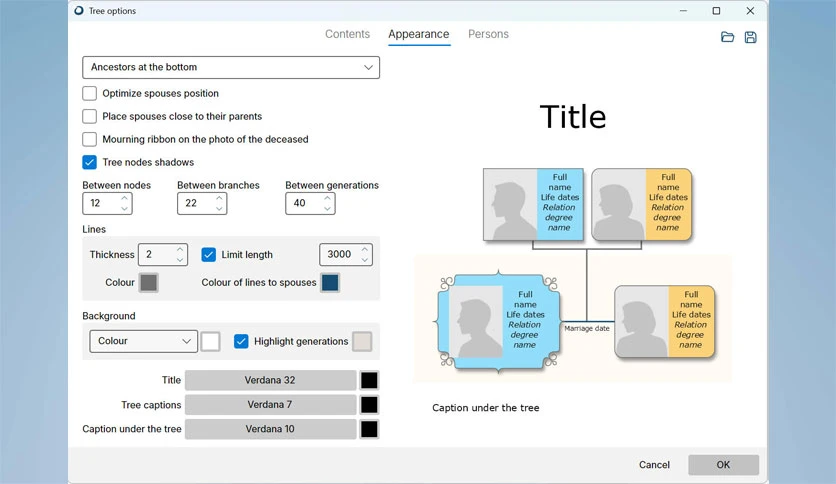Enable Mourning ribbon on photo of deceased

pyautogui.click(x=90, y=139)
